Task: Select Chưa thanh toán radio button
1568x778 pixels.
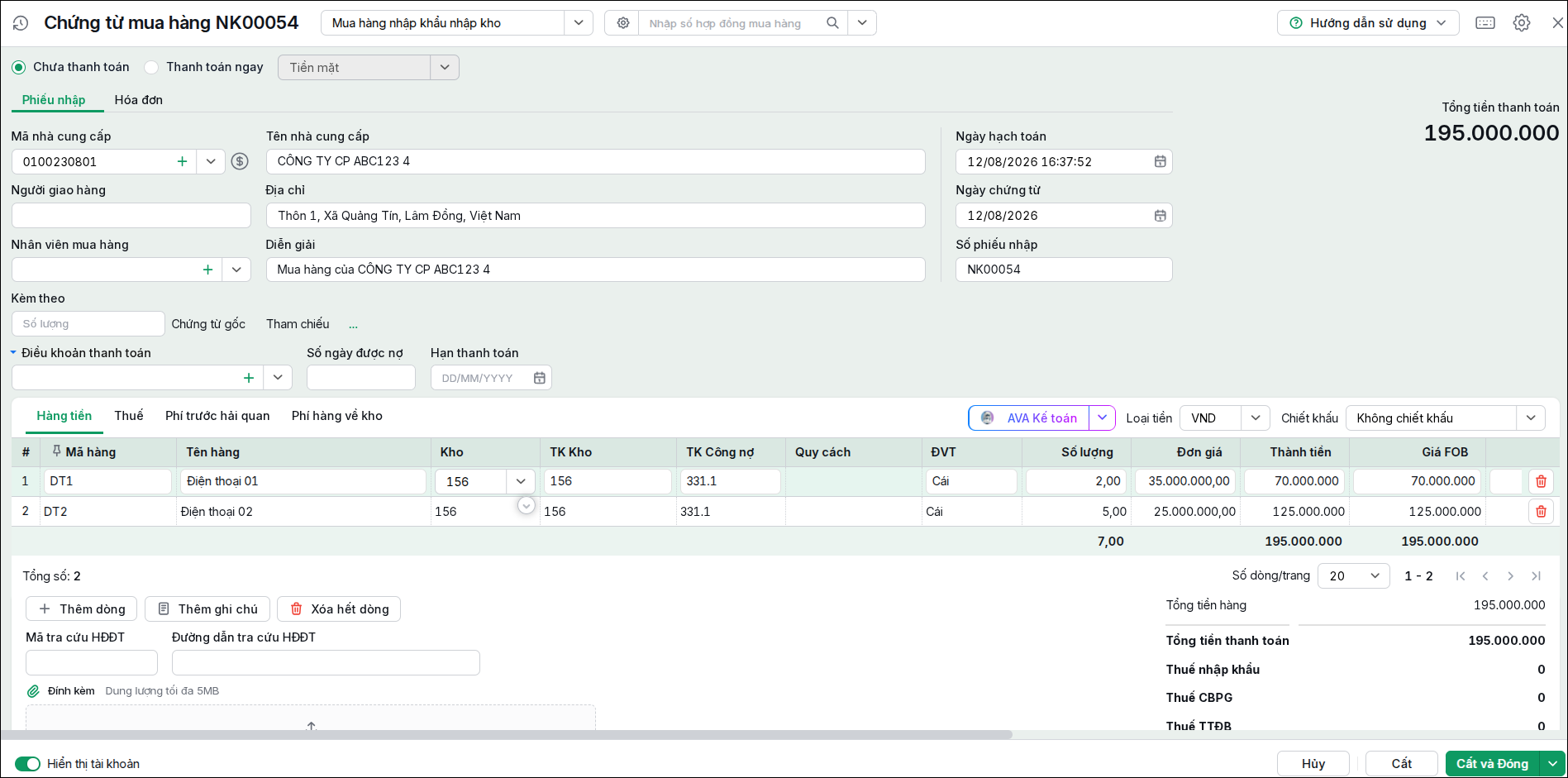Action: pyautogui.click(x=18, y=67)
